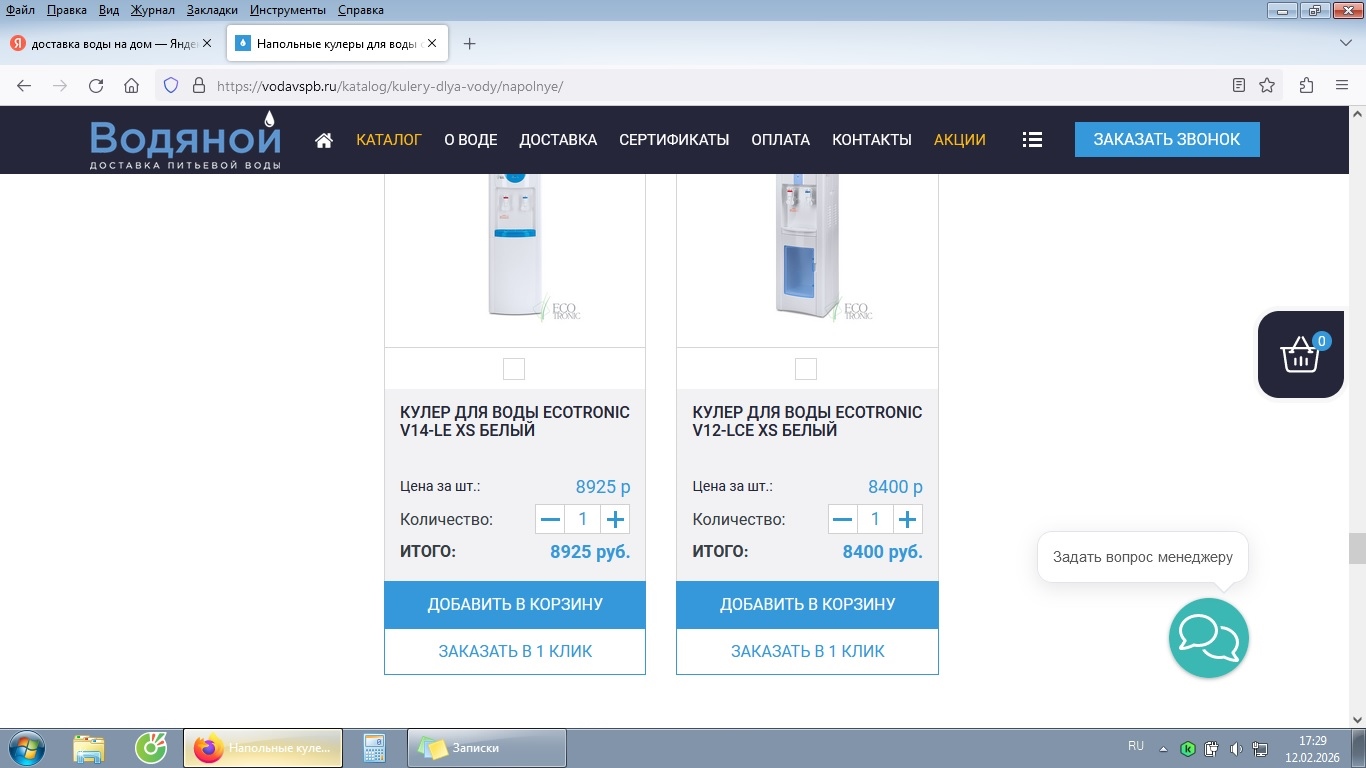Decrease quantity for Ecotronic V12-LCE XS
Screen dimensions: 1366x768
843,520
